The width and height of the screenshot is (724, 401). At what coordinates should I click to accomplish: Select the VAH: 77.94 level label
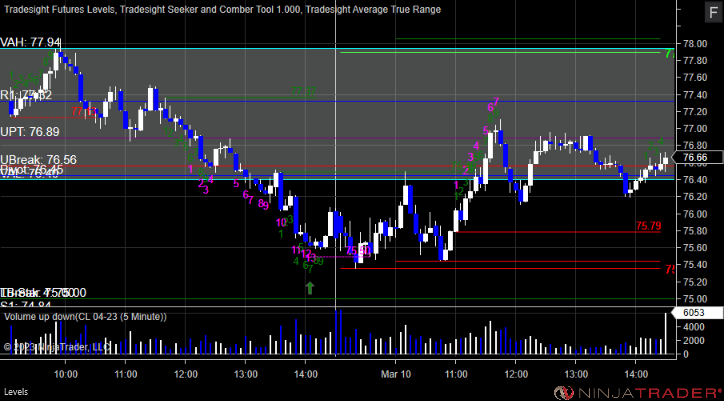coord(30,43)
